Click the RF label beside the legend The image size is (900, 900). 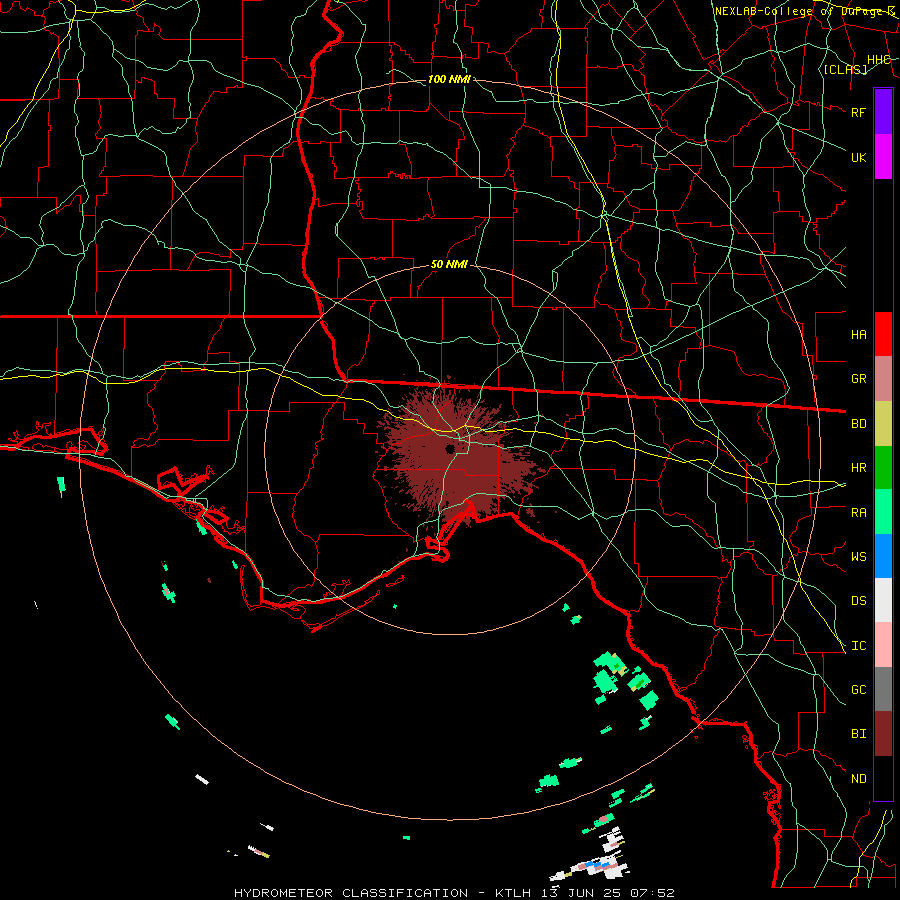[858, 112]
